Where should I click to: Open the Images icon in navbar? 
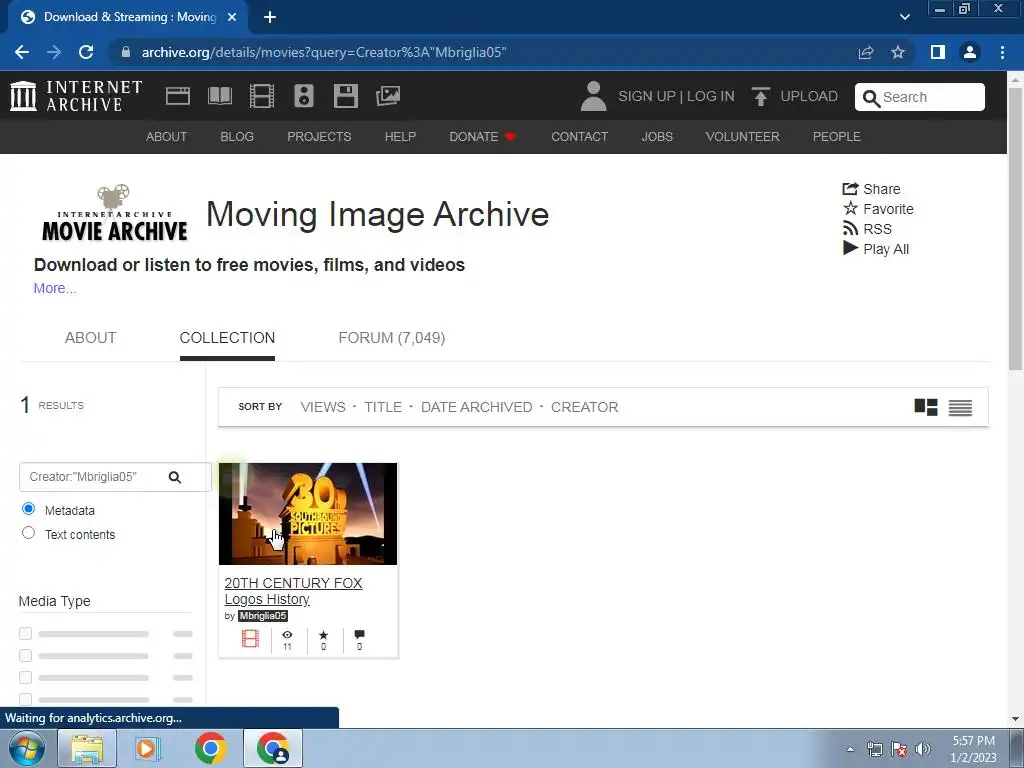(388, 96)
